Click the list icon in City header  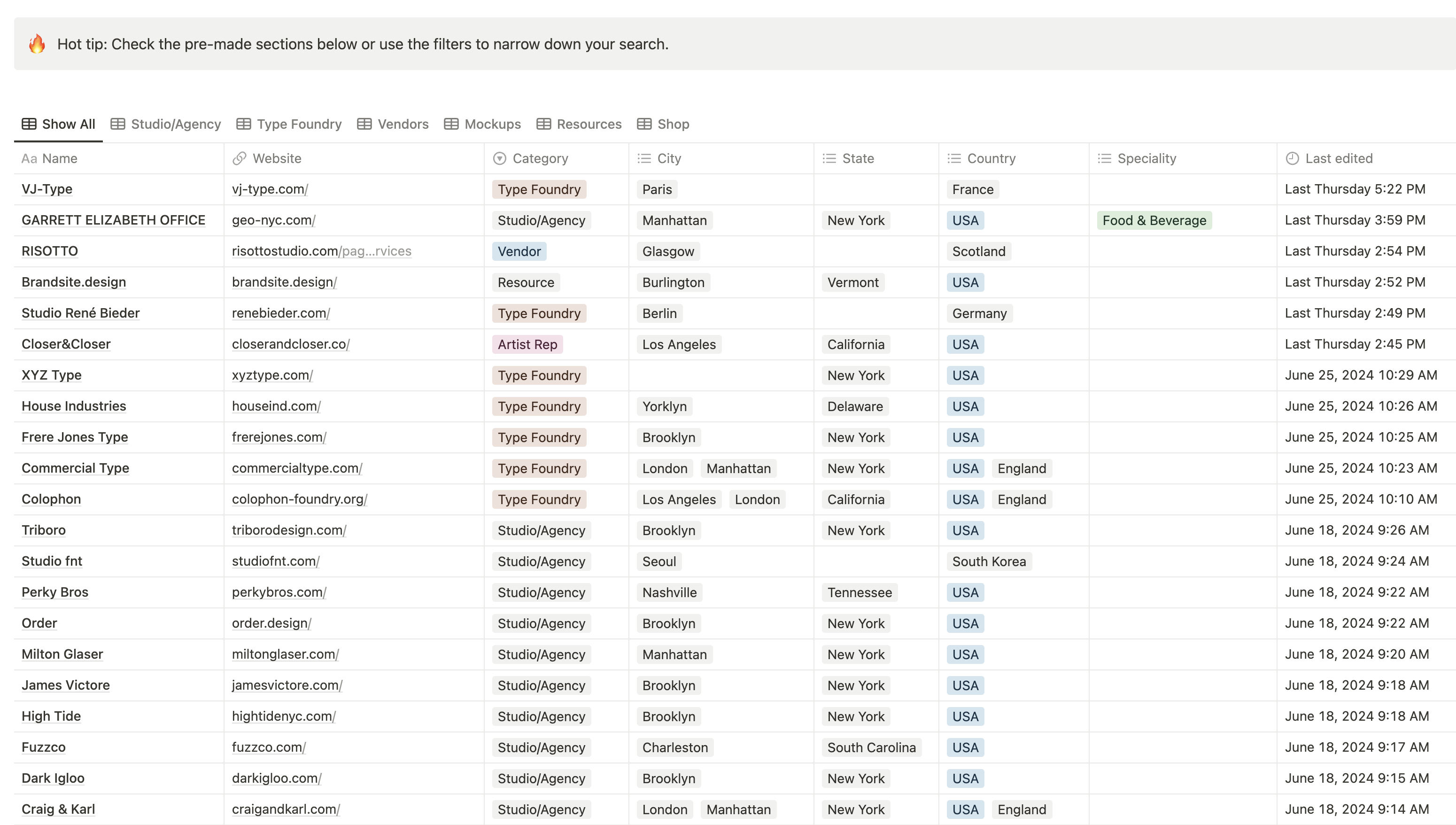tap(644, 159)
